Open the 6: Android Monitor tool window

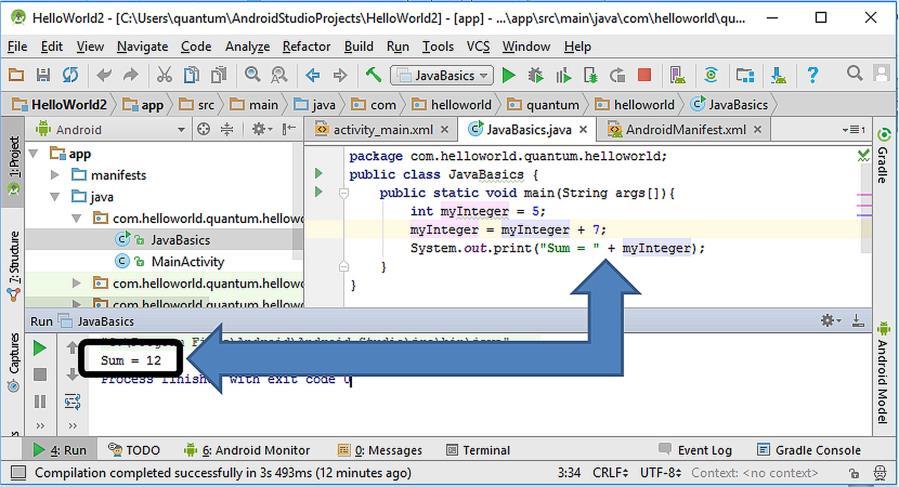point(247,450)
